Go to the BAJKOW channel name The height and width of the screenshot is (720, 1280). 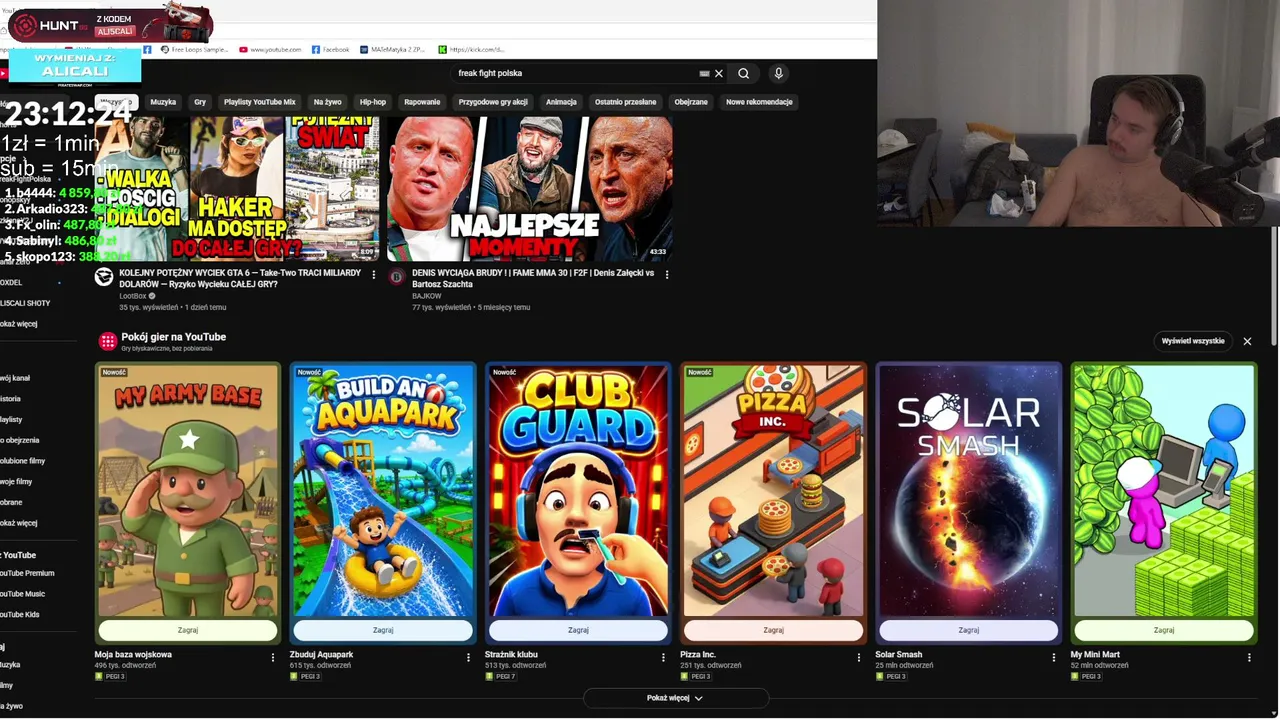(x=426, y=296)
